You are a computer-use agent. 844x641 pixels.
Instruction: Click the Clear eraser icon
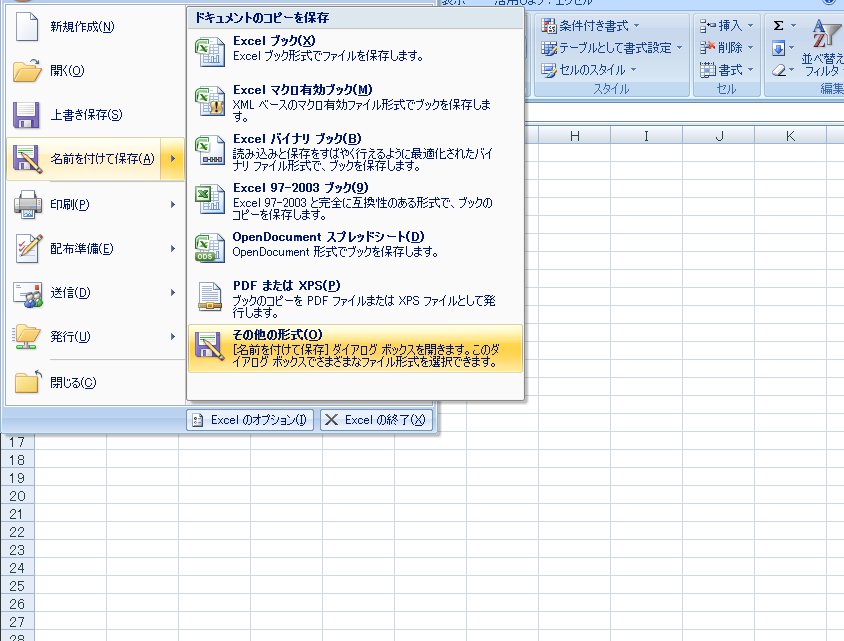[779, 71]
